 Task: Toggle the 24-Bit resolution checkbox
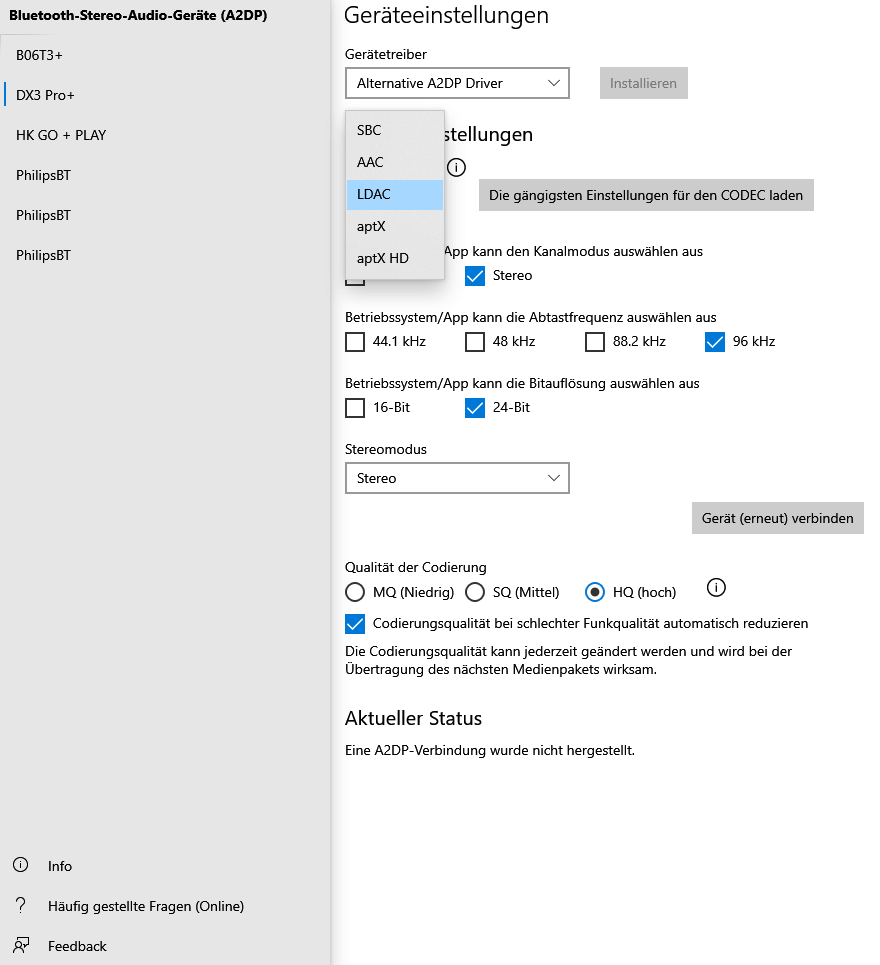475,407
